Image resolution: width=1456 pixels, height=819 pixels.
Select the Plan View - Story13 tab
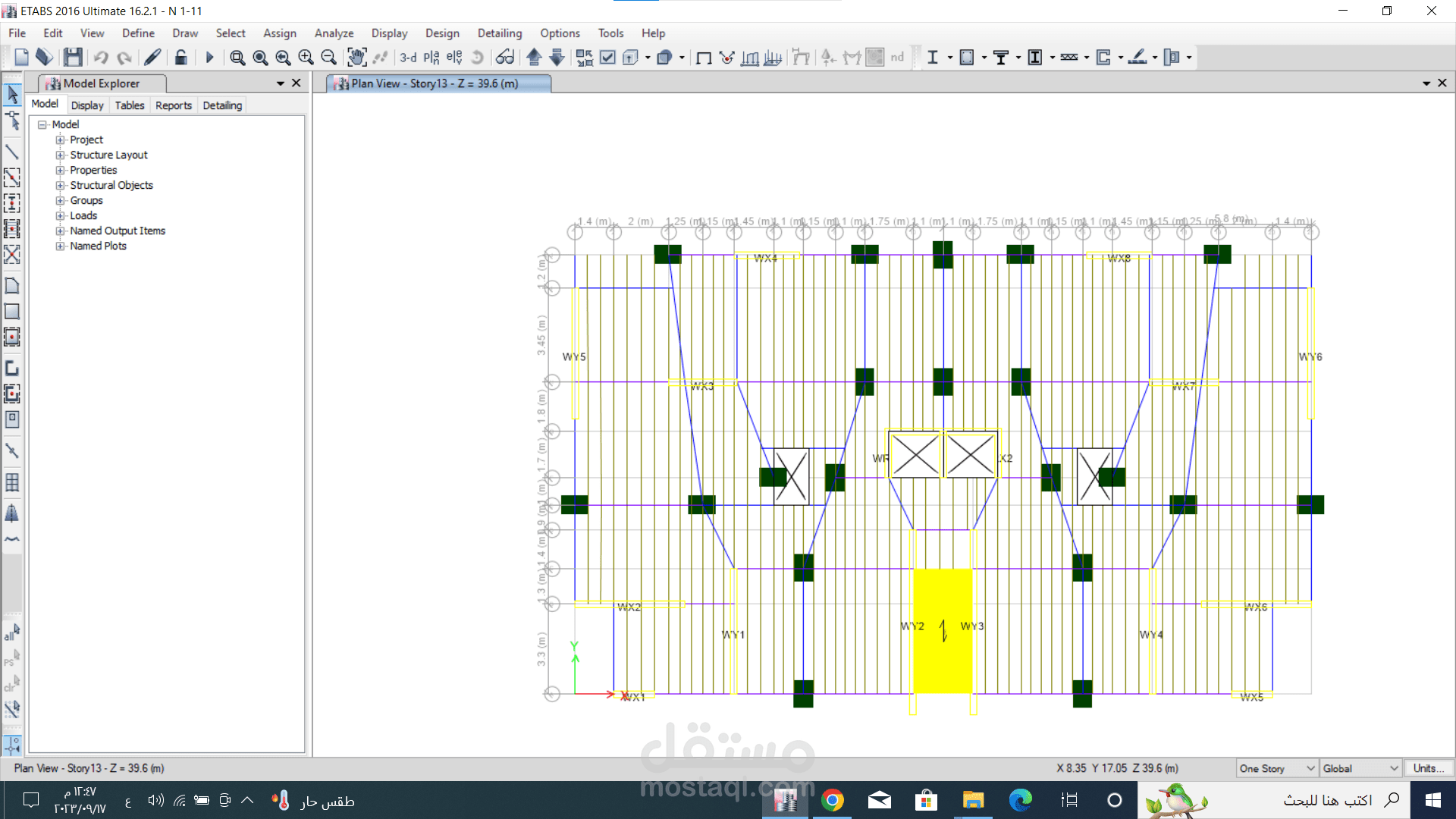pyautogui.click(x=438, y=83)
